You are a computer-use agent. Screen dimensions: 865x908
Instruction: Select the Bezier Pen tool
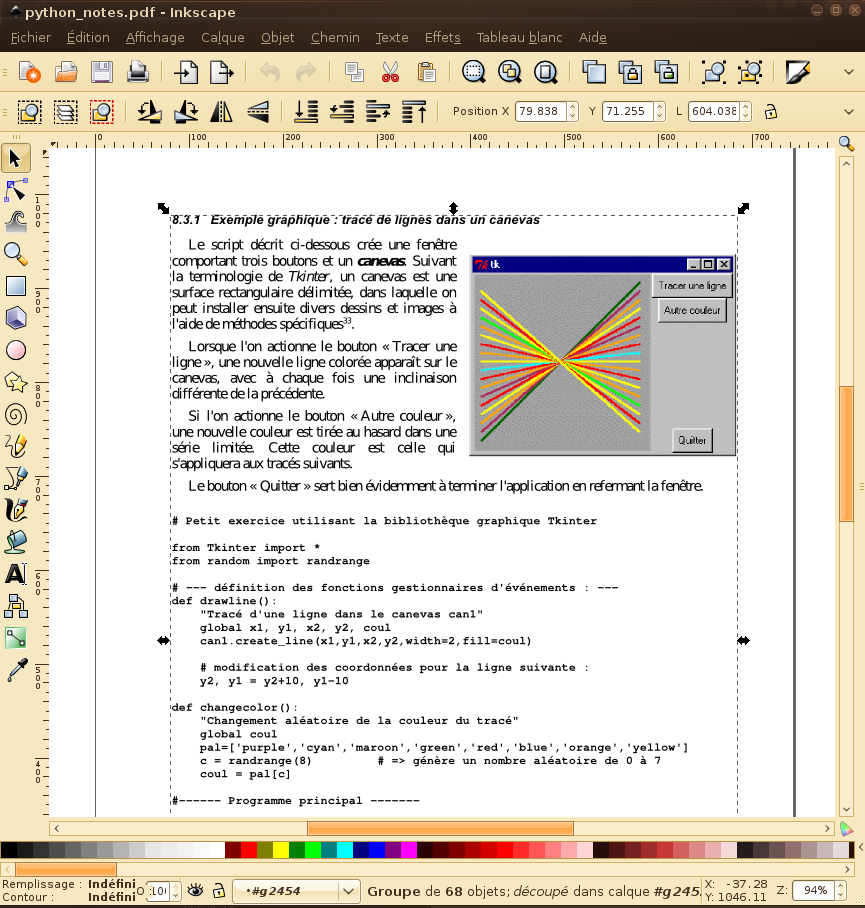click(16, 479)
